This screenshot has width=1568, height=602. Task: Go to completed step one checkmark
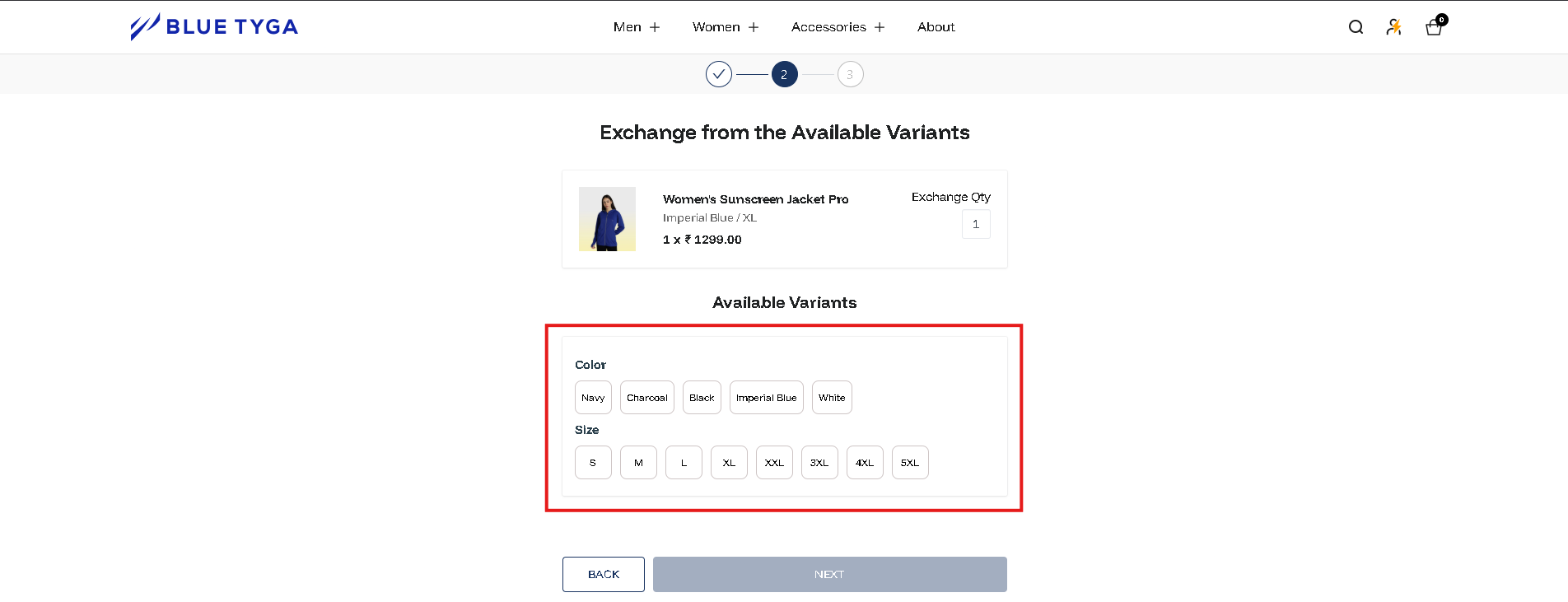click(718, 74)
